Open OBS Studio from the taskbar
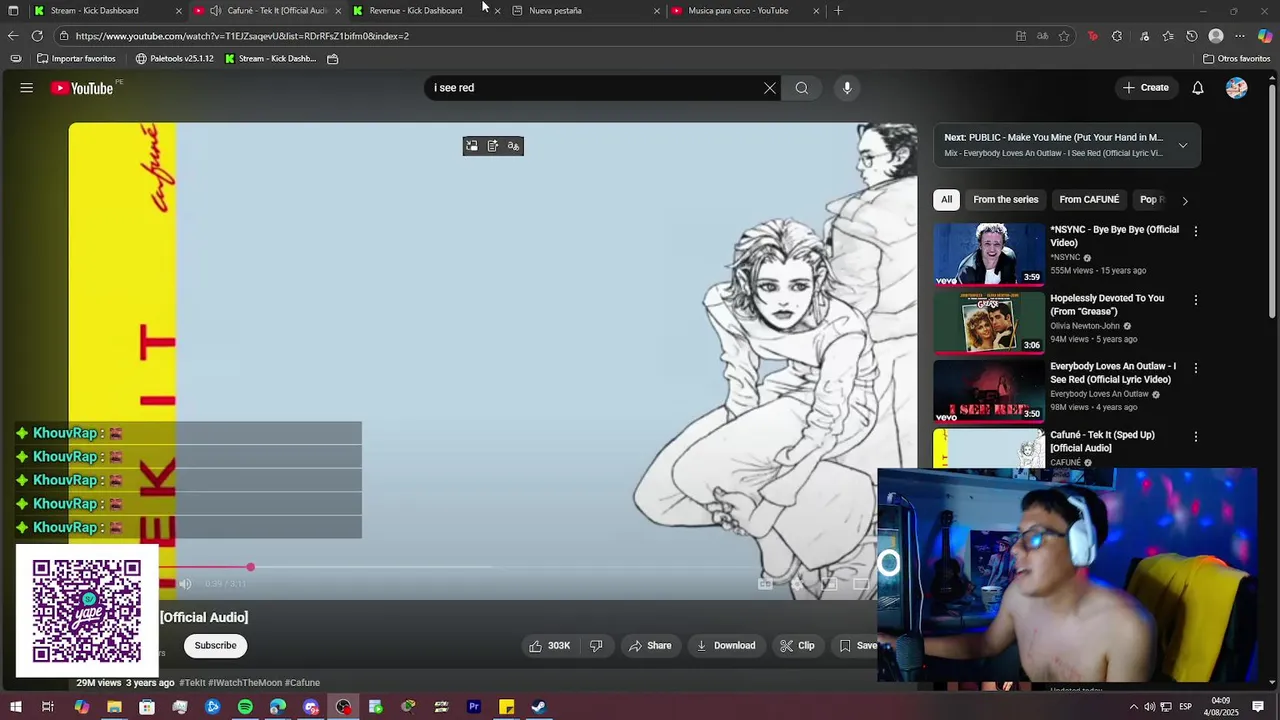Screen dimensions: 1280x720 click(x=343, y=707)
